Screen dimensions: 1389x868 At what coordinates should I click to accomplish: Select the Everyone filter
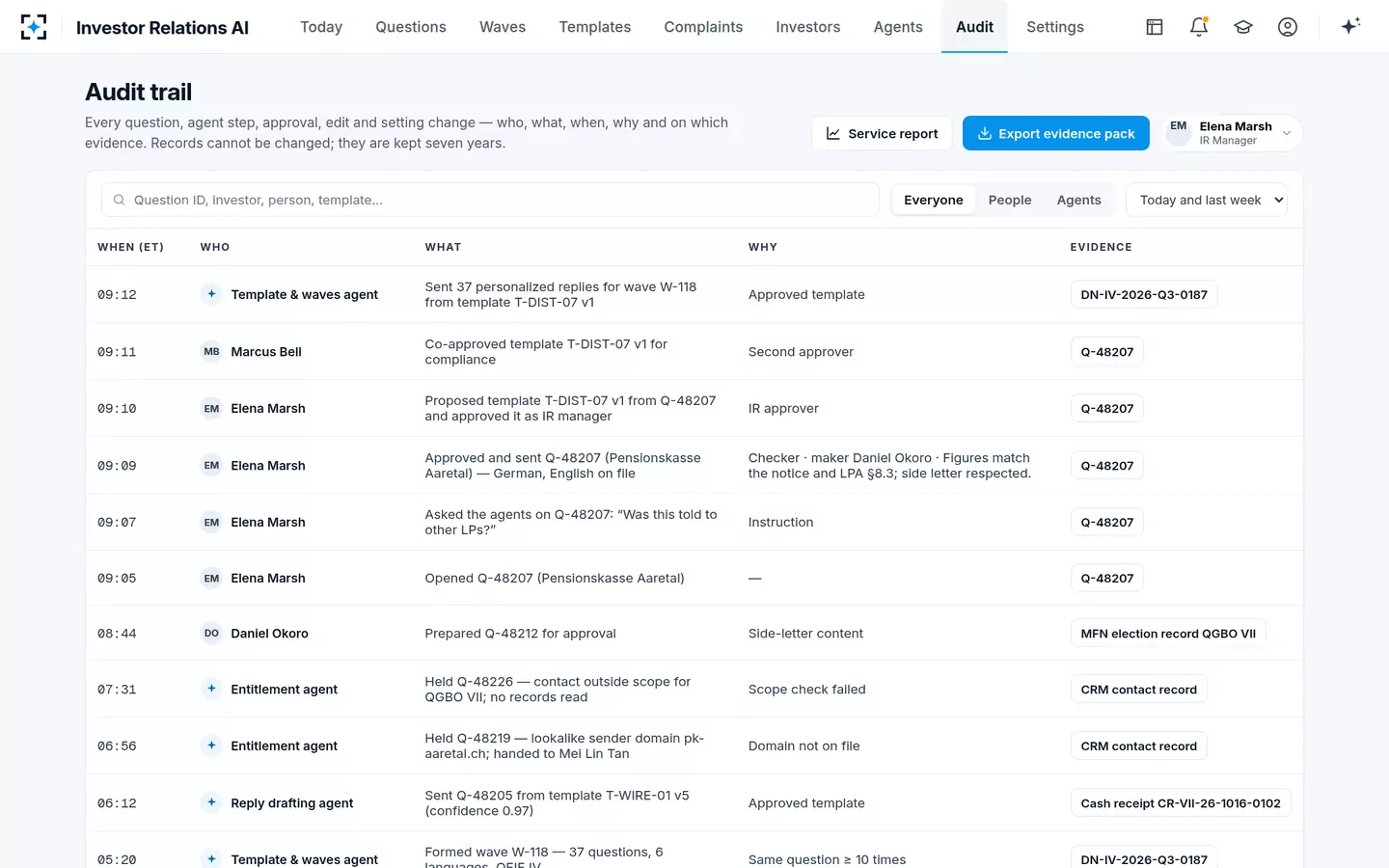click(x=933, y=200)
